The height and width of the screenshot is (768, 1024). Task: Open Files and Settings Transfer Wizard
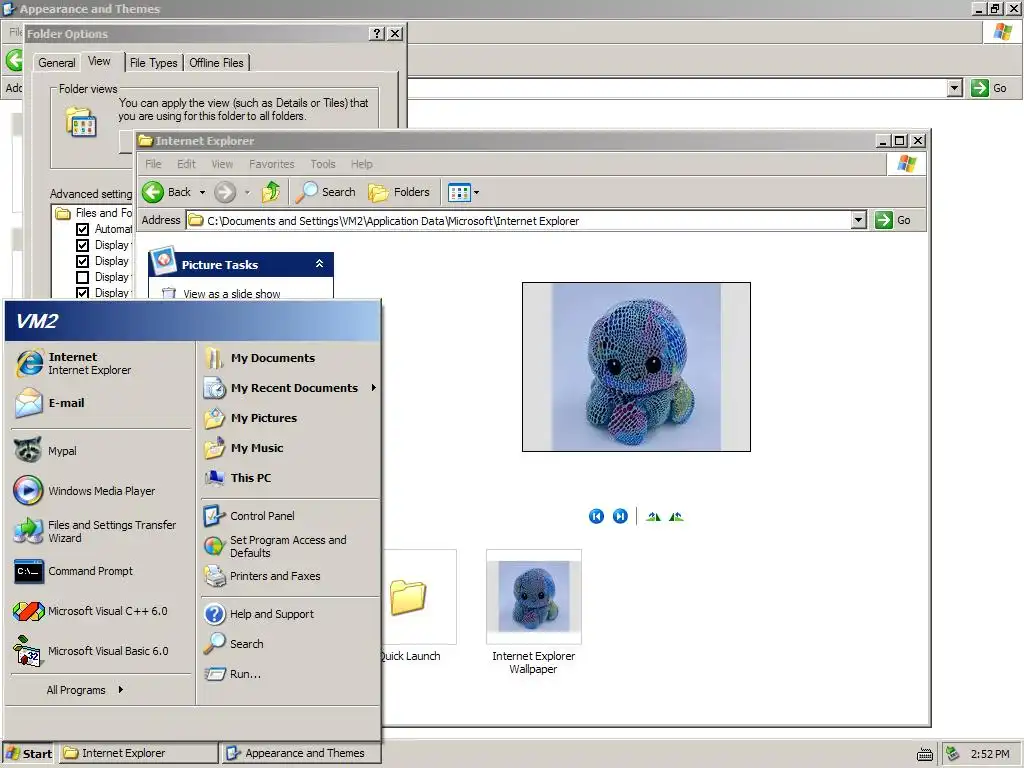(96, 531)
